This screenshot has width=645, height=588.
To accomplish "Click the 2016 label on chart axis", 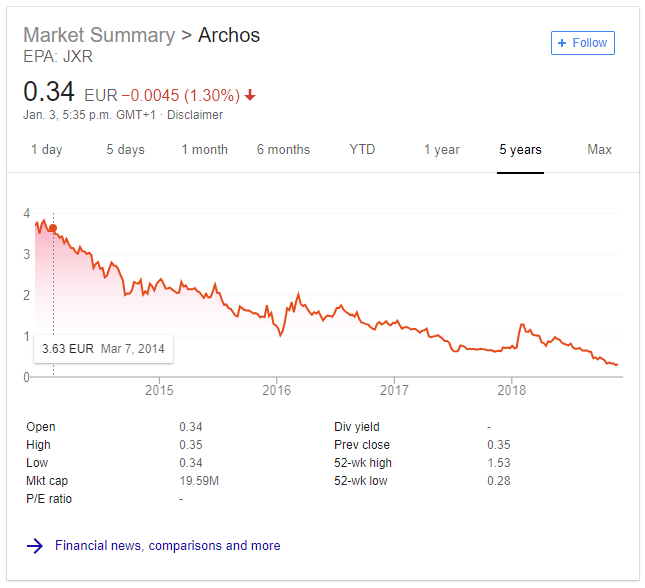I will coord(276,390).
